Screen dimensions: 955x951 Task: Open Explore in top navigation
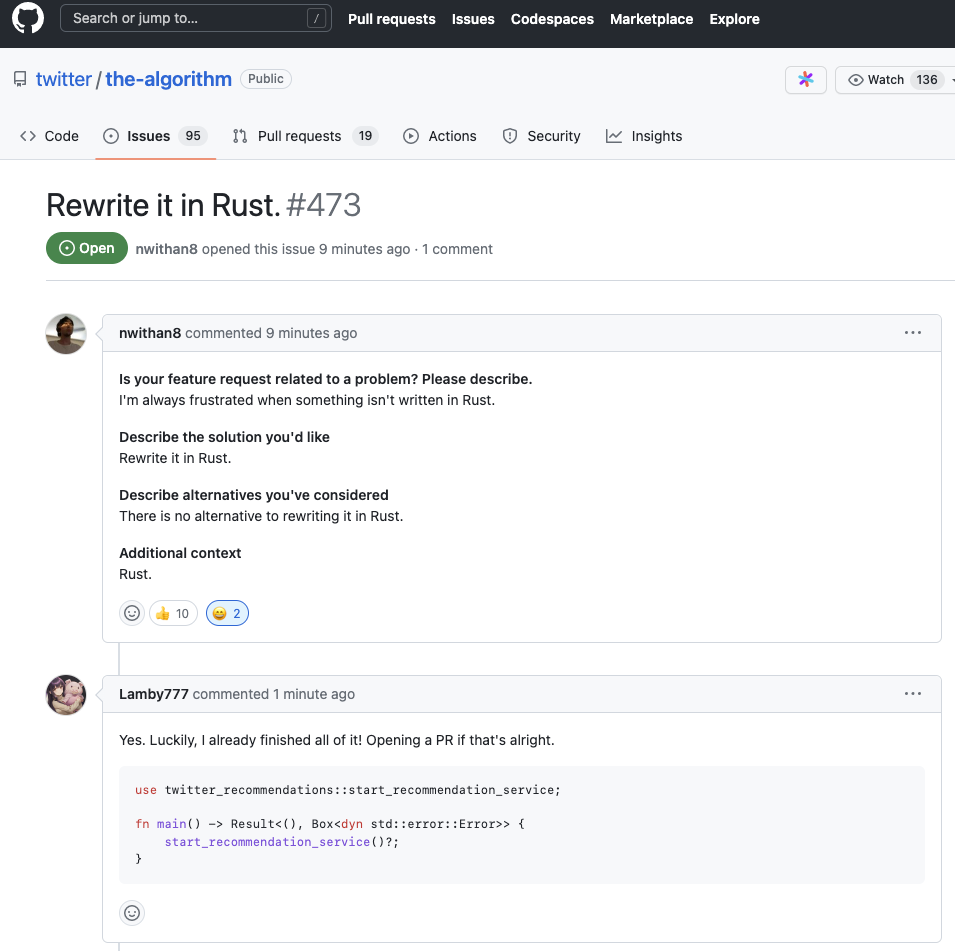tap(734, 19)
